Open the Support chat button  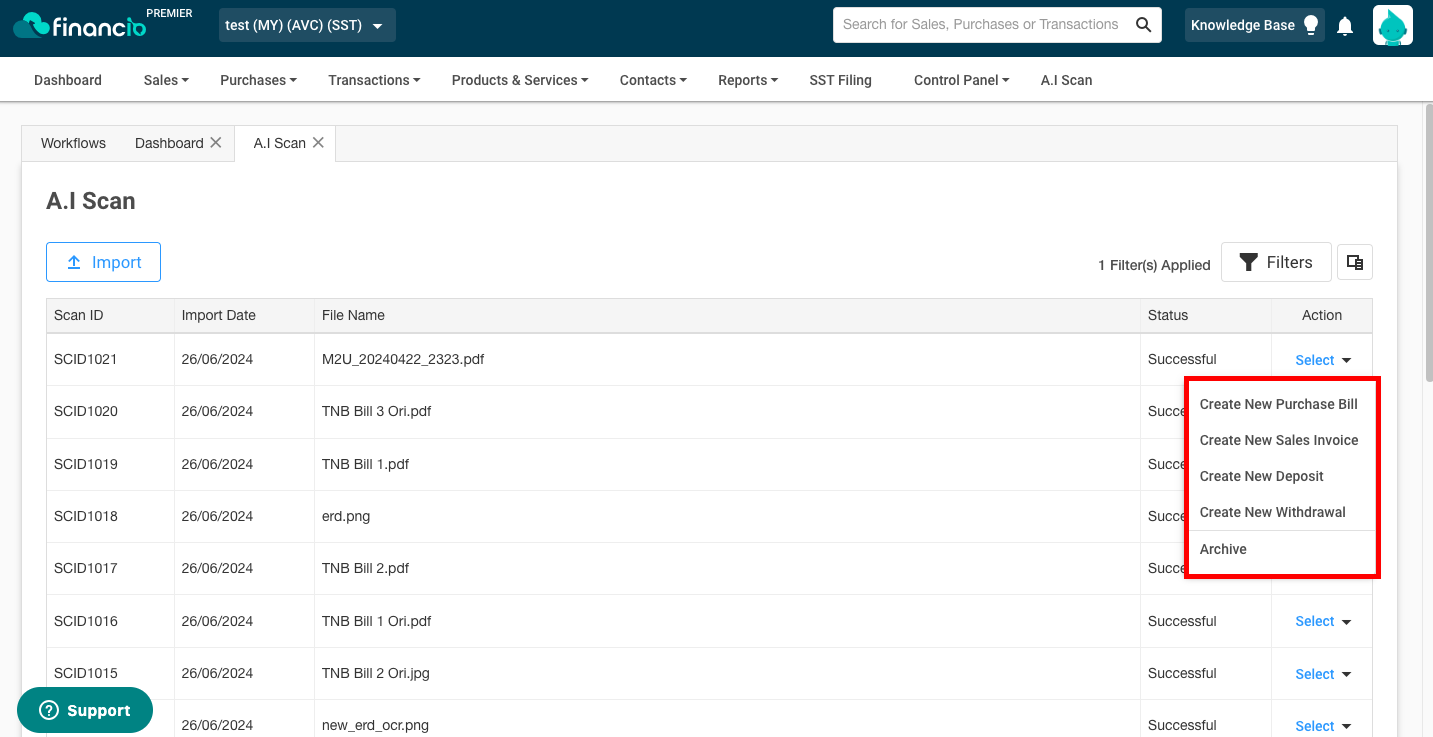tap(85, 710)
